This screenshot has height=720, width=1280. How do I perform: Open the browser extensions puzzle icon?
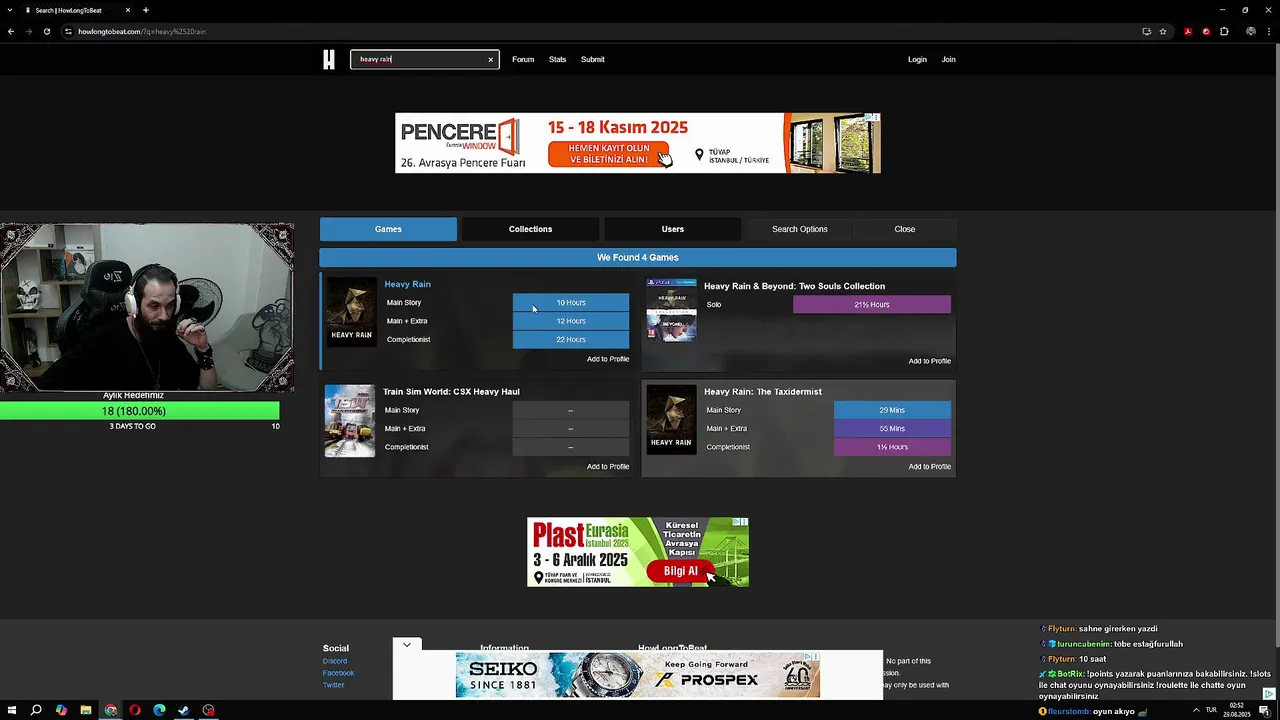(1224, 31)
